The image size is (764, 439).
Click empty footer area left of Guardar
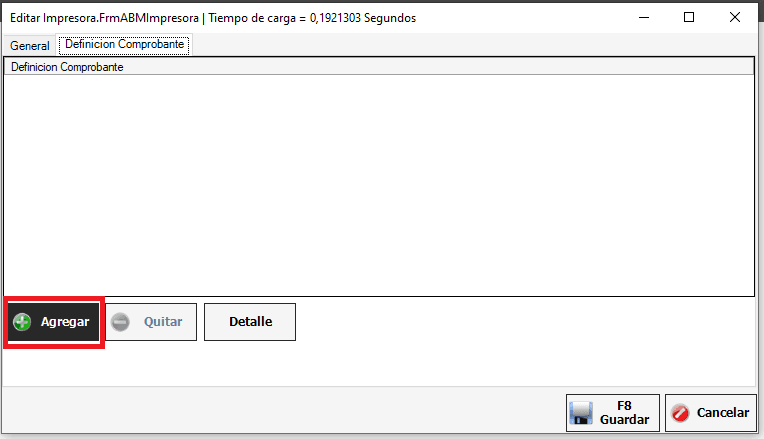[x=283, y=412]
